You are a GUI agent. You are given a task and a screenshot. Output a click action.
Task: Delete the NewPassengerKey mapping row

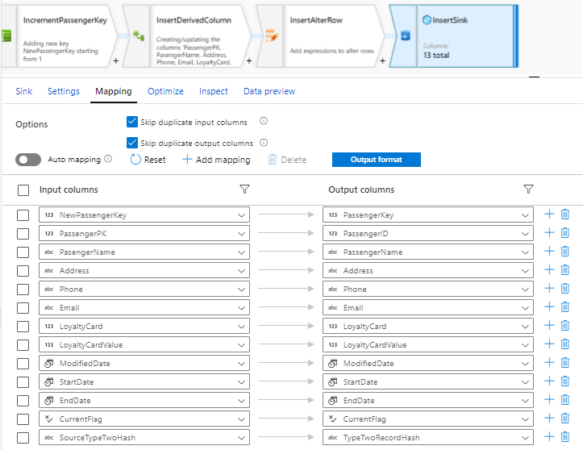(x=565, y=214)
